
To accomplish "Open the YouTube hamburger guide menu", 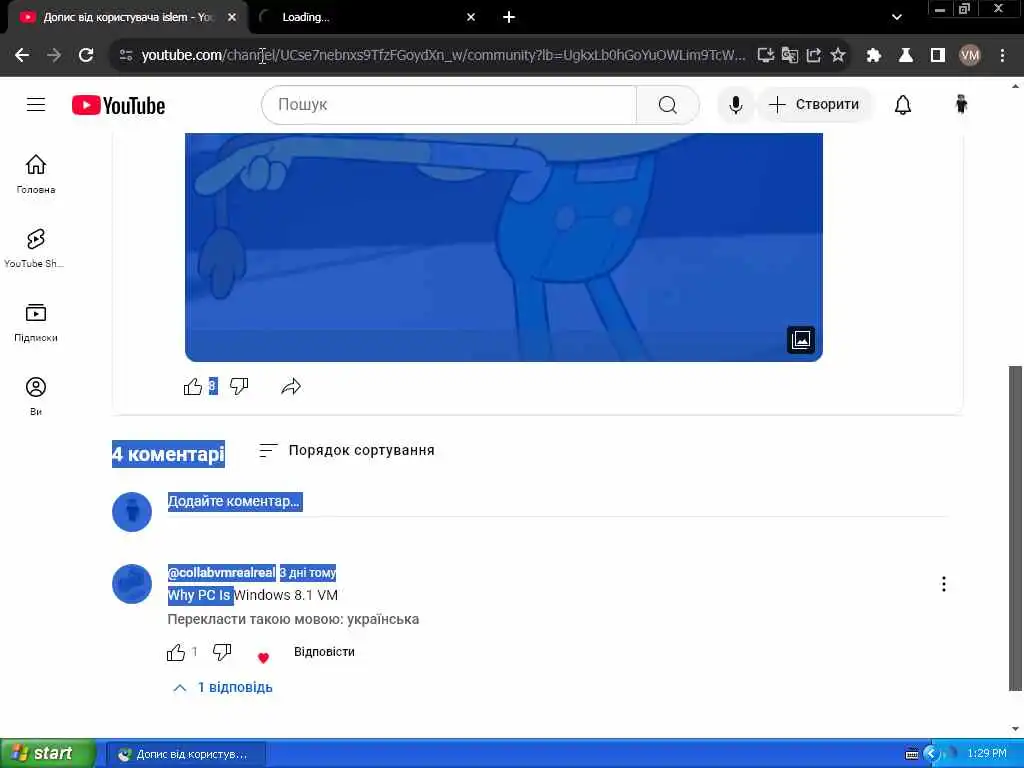I will 36,104.
